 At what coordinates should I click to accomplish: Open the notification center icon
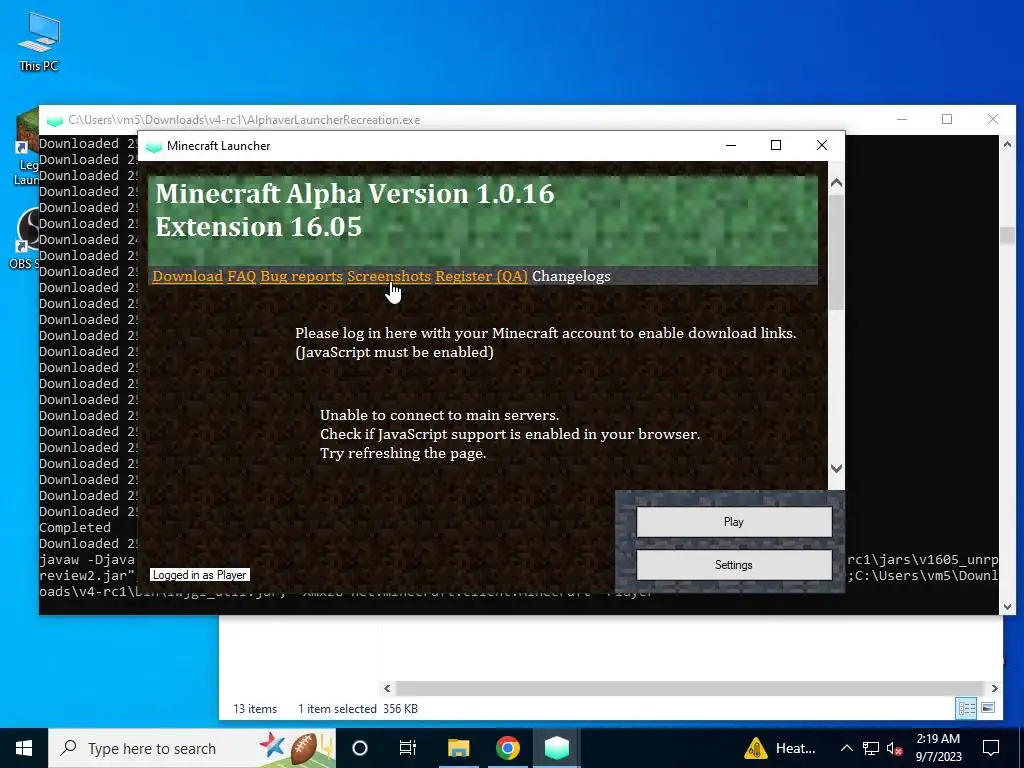(991, 748)
